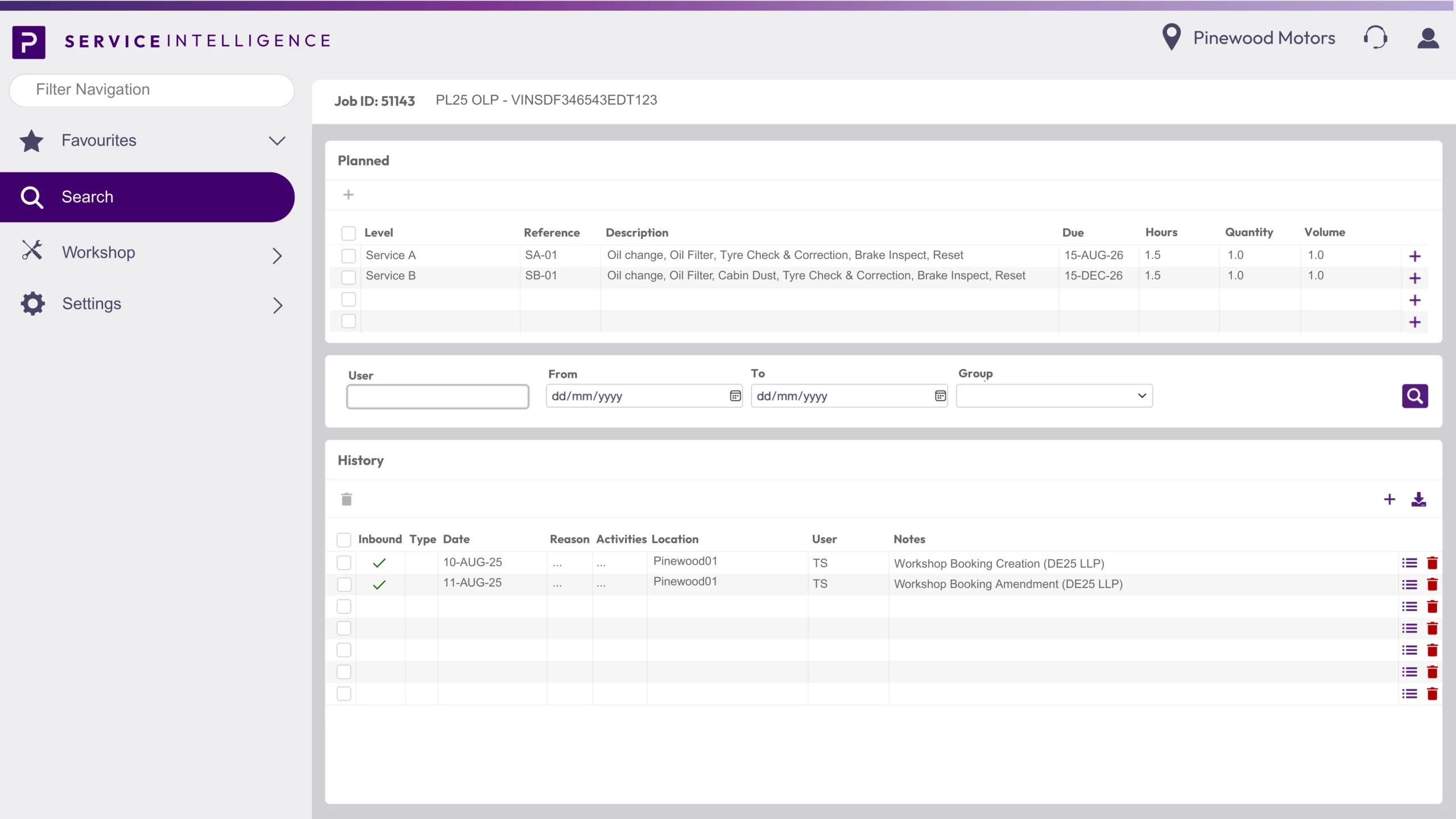
Task: Click the Due column header
Action: (1073, 233)
